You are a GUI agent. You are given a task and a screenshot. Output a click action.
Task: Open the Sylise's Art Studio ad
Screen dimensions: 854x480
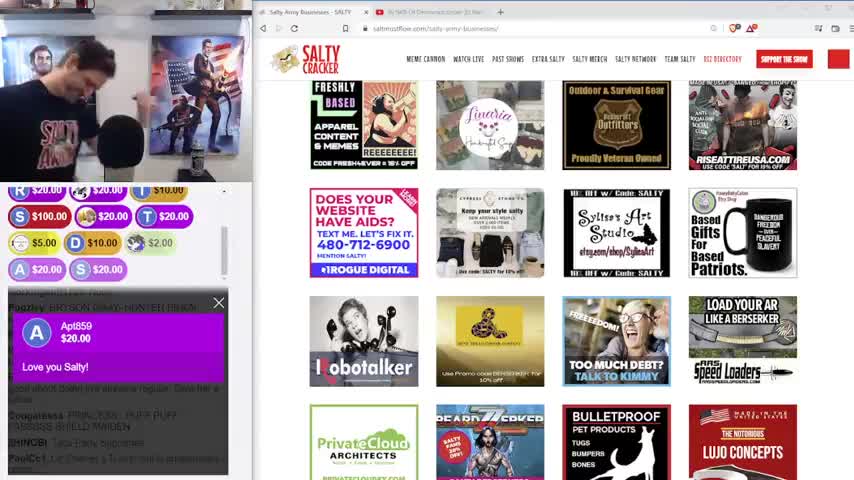(x=617, y=233)
